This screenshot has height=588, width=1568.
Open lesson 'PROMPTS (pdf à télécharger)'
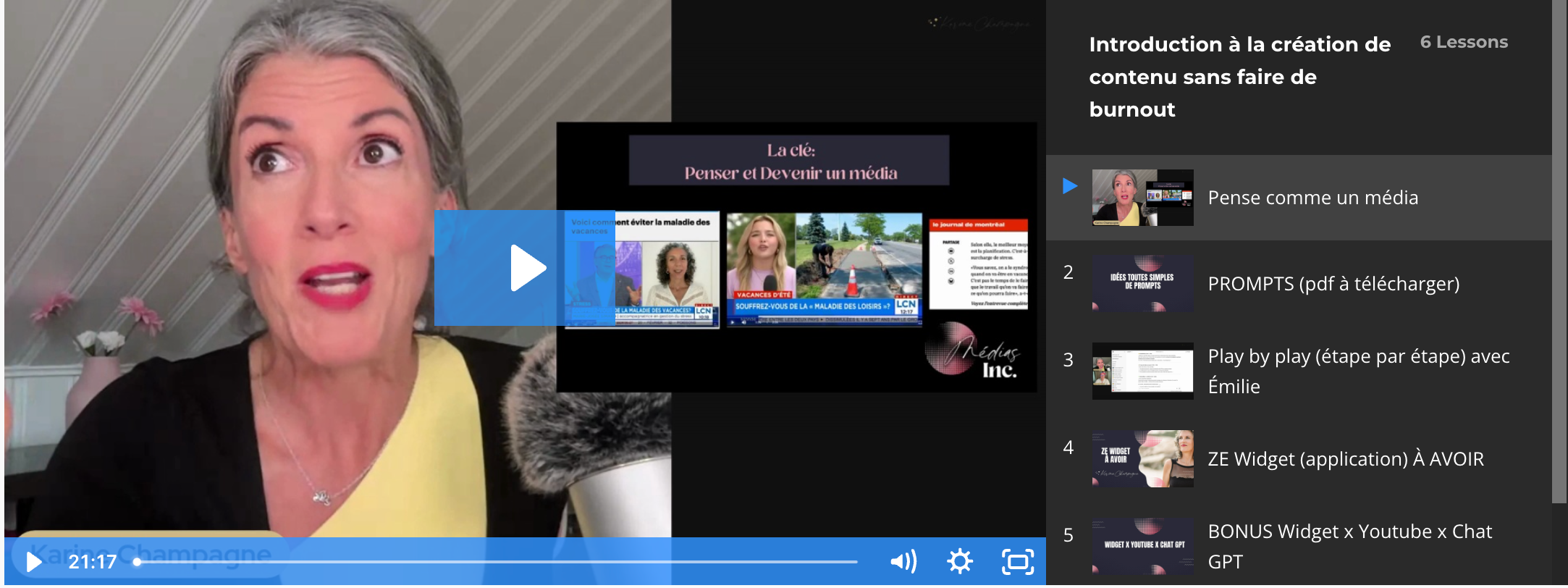click(x=1299, y=284)
